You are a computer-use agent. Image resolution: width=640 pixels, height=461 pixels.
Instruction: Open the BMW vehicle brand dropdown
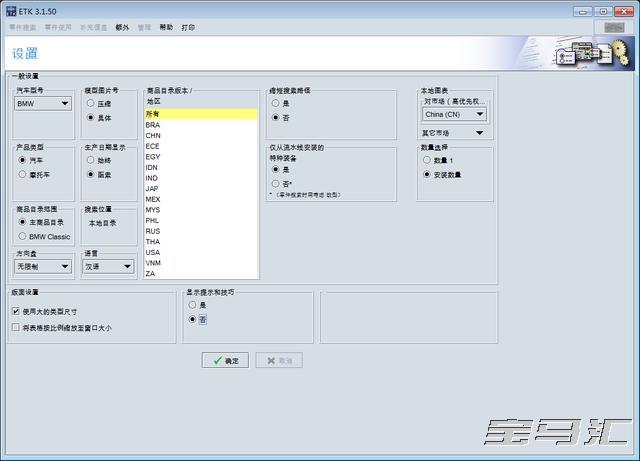pyautogui.click(x=43, y=104)
